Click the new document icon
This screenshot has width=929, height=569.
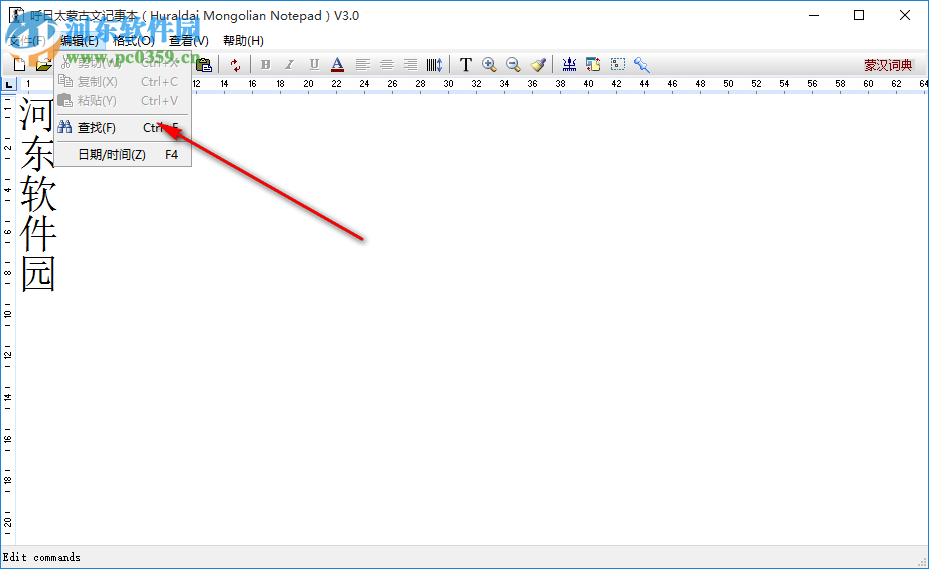click(x=19, y=65)
